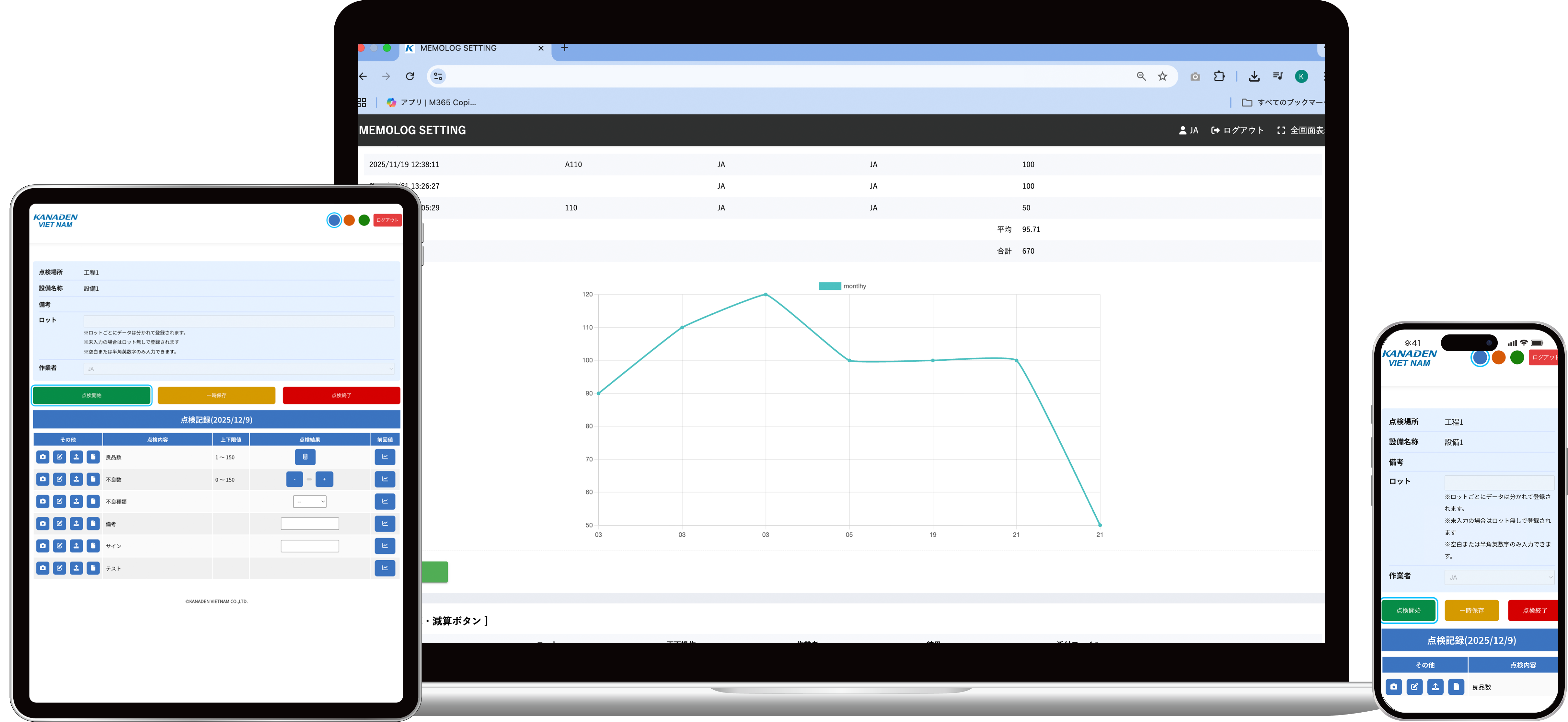Expand the 作業者 dropdown on the tablet
Image resolution: width=1568 pixels, height=722 pixels.
click(x=239, y=369)
